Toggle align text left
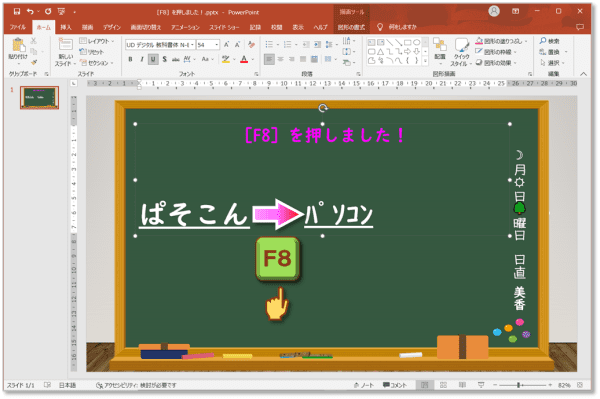This screenshot has width=600, height=399. tap(269, 59)
